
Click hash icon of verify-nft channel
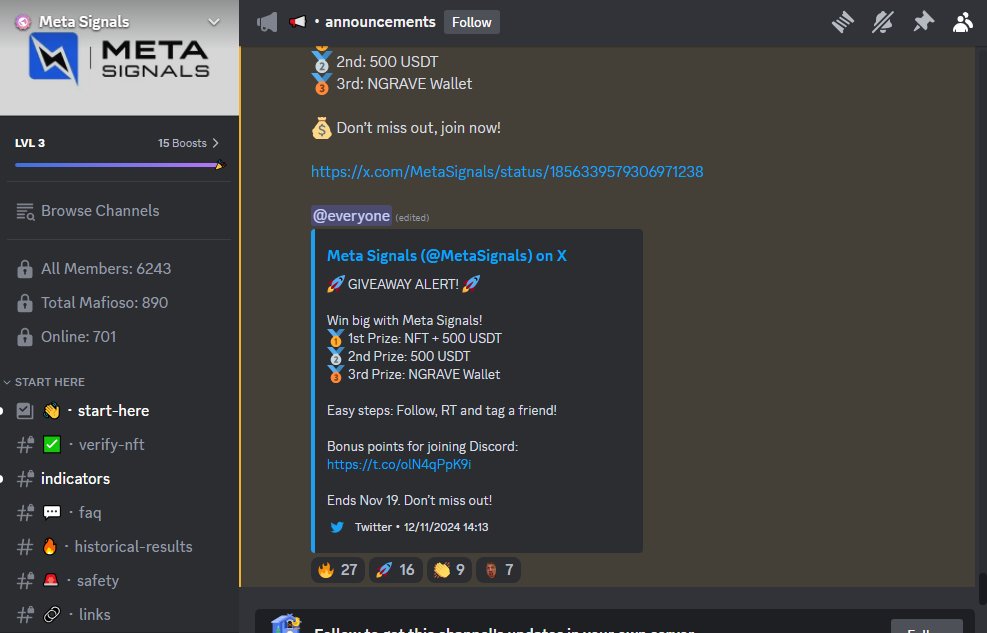25,445
